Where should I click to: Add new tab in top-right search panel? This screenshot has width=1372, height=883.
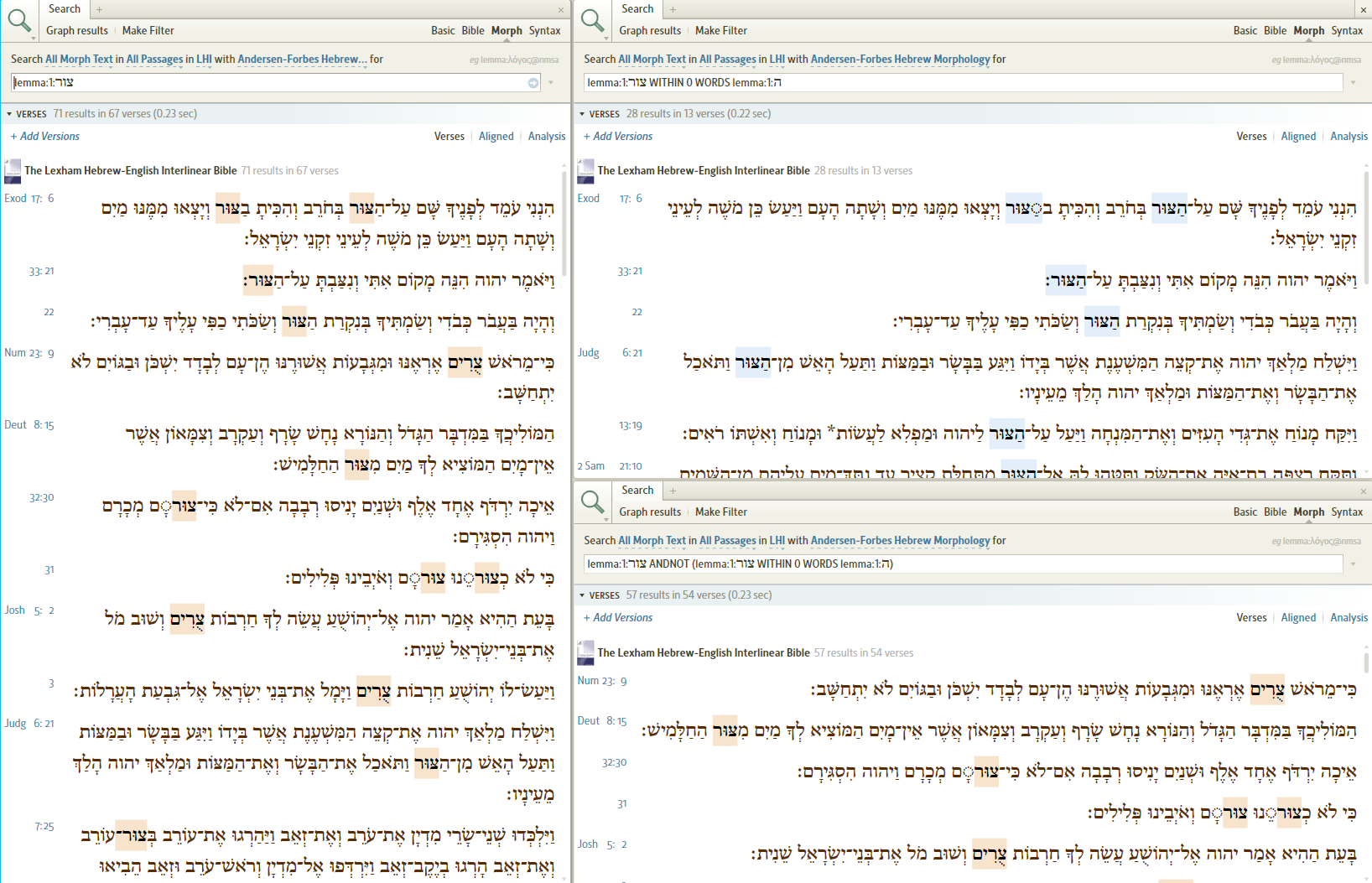click(673, 9)
